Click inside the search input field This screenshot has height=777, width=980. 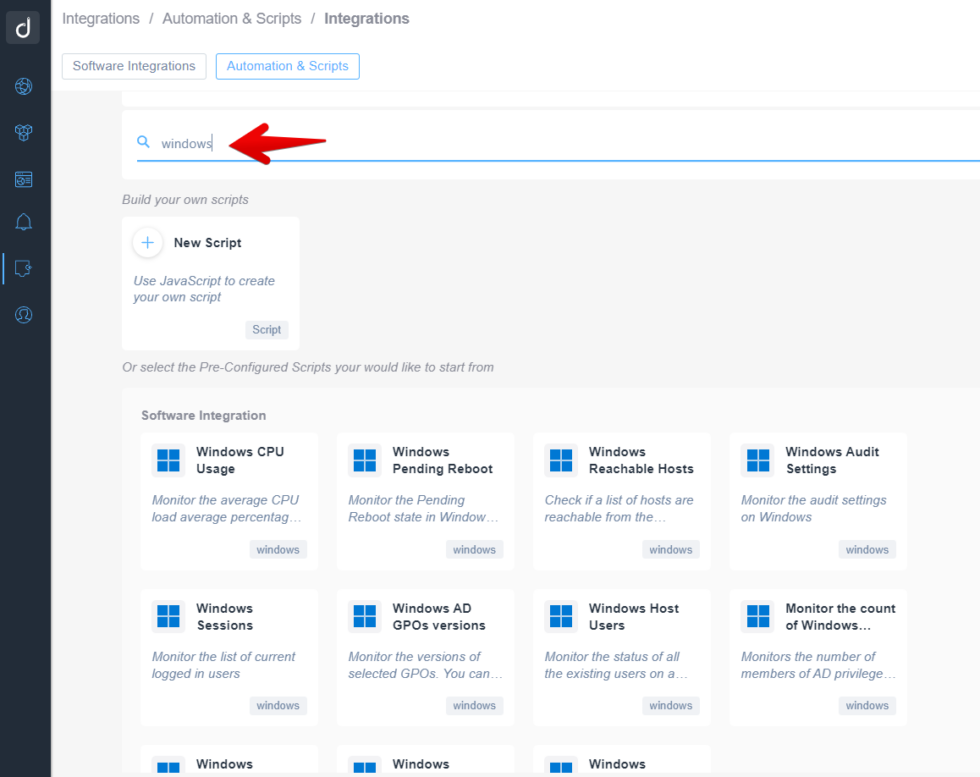(400, 143)
